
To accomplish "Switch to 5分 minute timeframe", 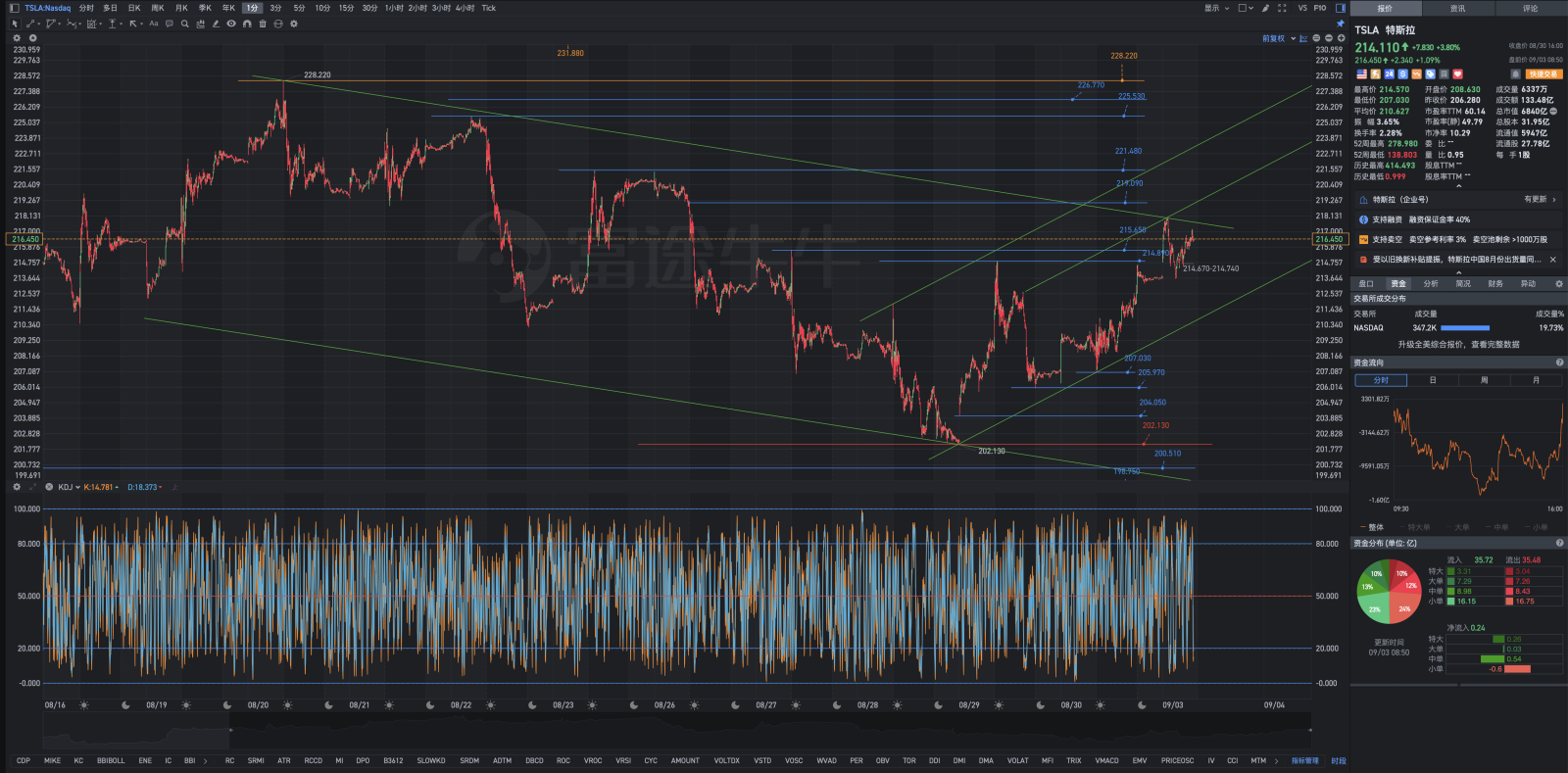I will 299,8.
